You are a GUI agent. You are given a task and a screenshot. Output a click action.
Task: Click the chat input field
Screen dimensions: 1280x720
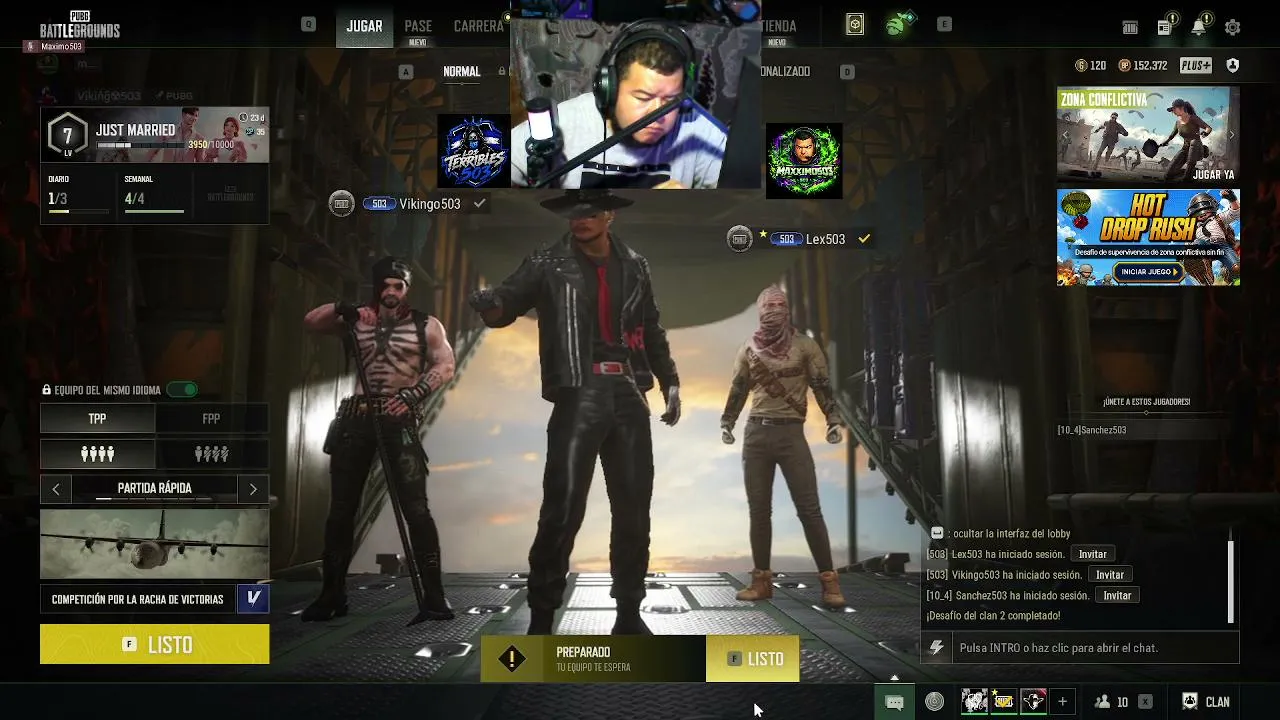(x=1095, y=648)
